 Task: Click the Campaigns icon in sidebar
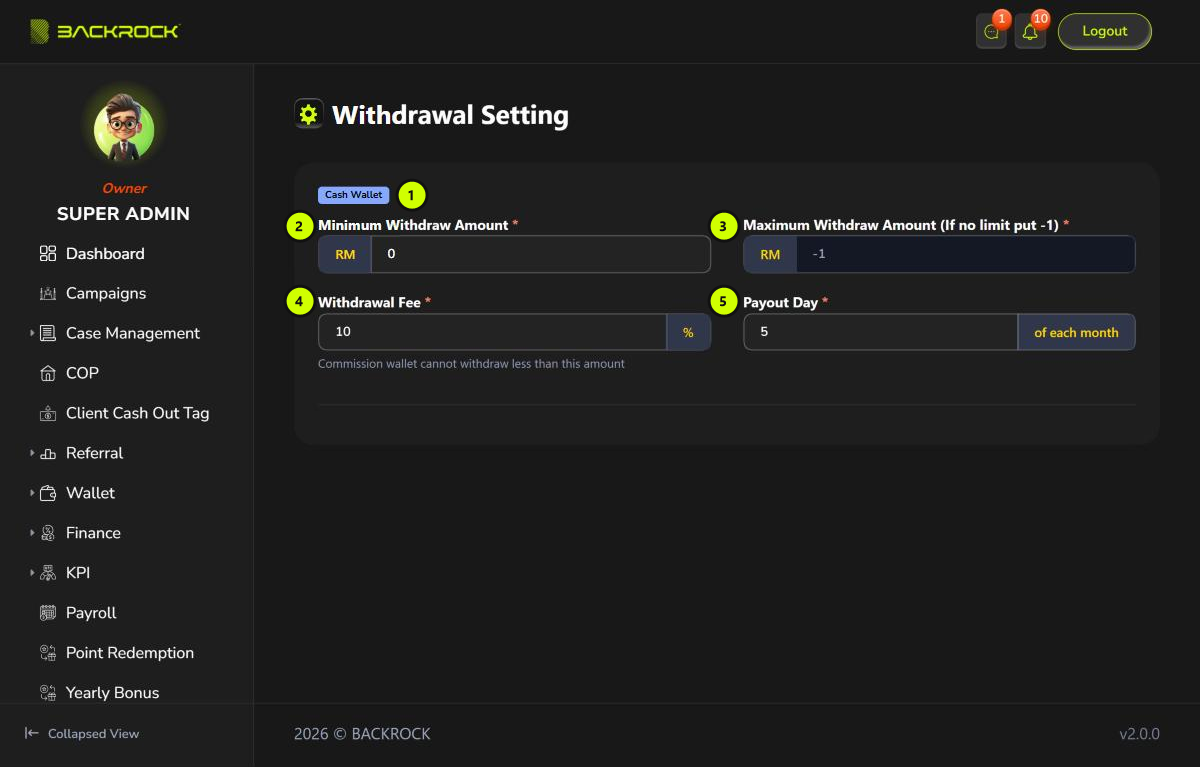48,294
